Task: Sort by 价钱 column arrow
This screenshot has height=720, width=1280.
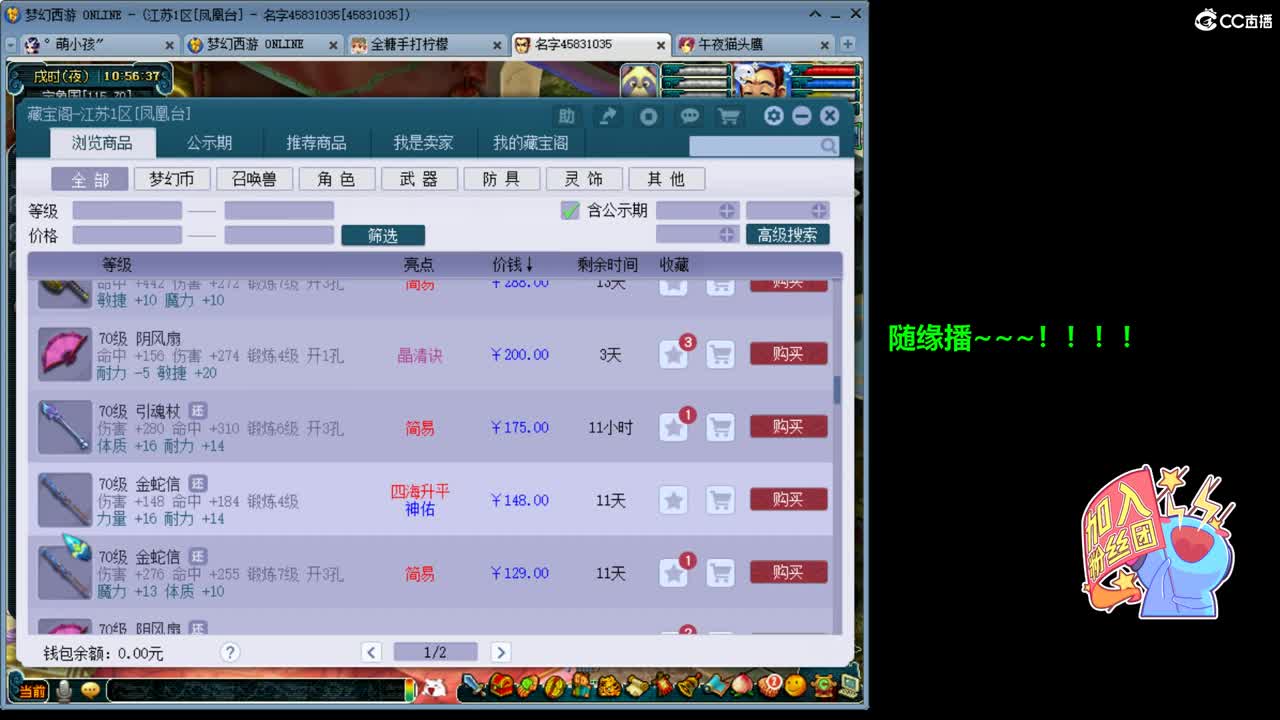Action: 529,264
